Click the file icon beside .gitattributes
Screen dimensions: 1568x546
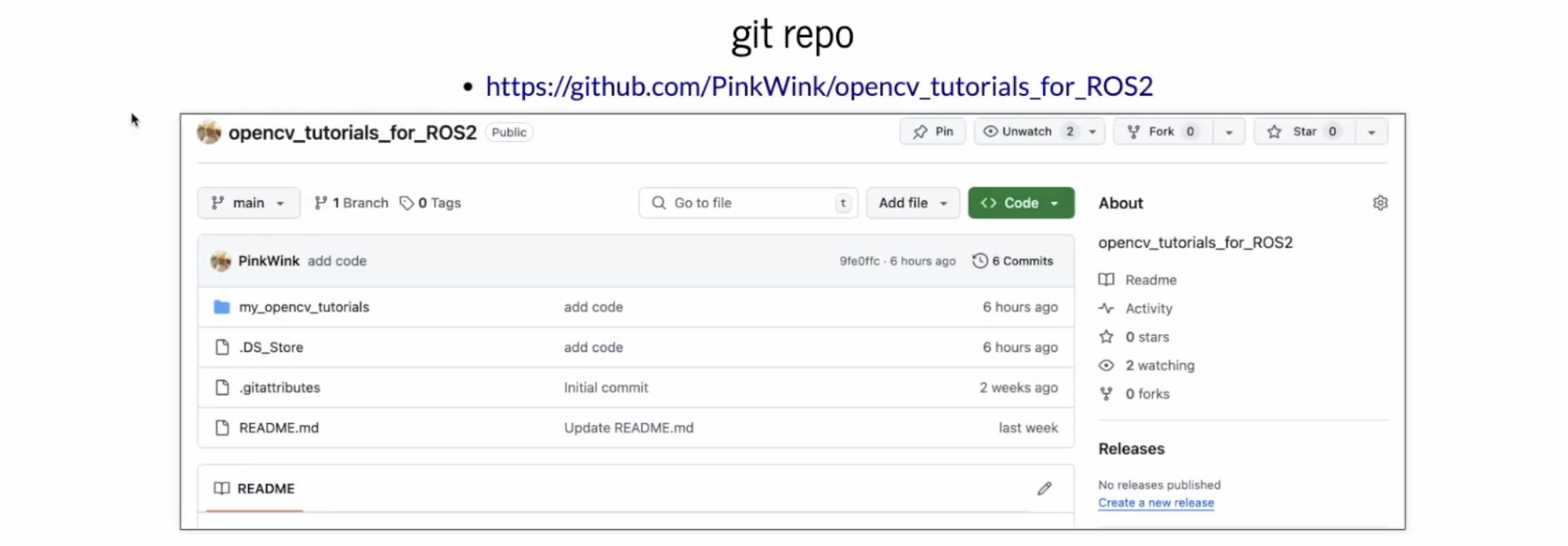(222, 387)
